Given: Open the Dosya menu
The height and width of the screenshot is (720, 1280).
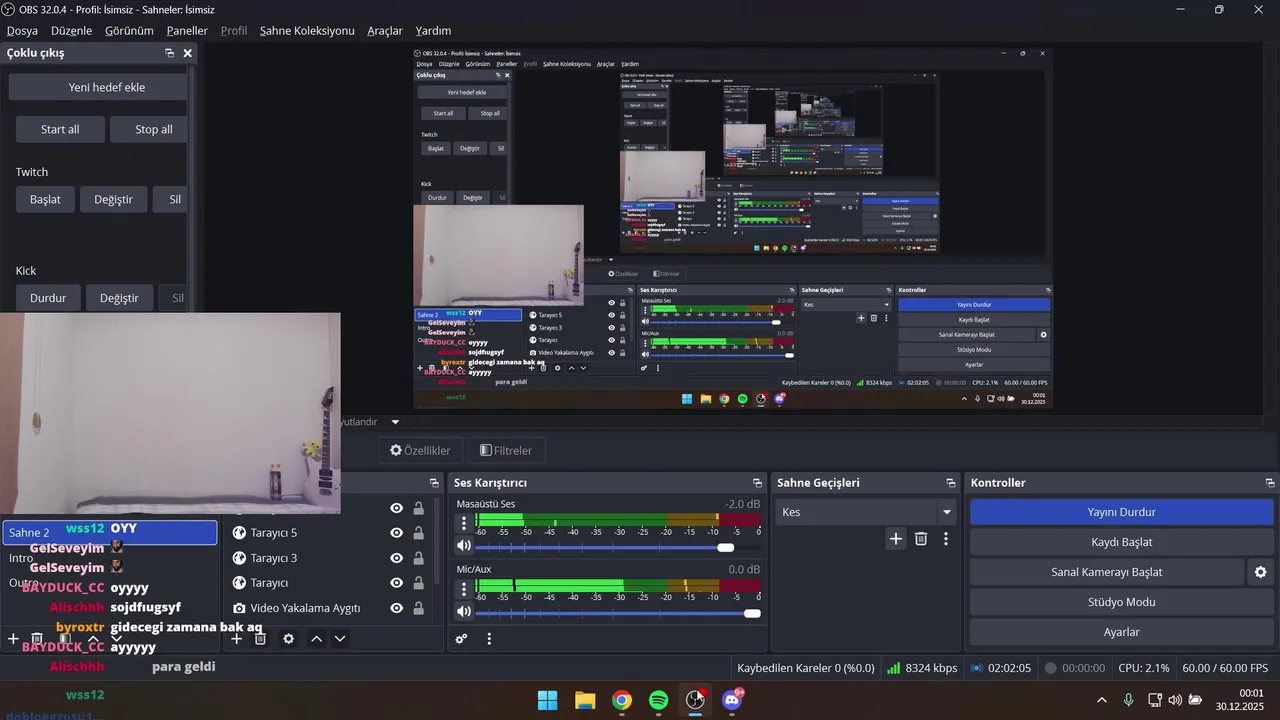Looking at the screenshot, I should pyautogui.click(x=22, y=31).
